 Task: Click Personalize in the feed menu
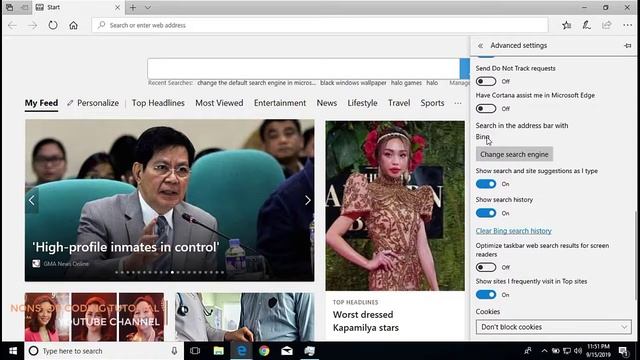coord(93,103)
